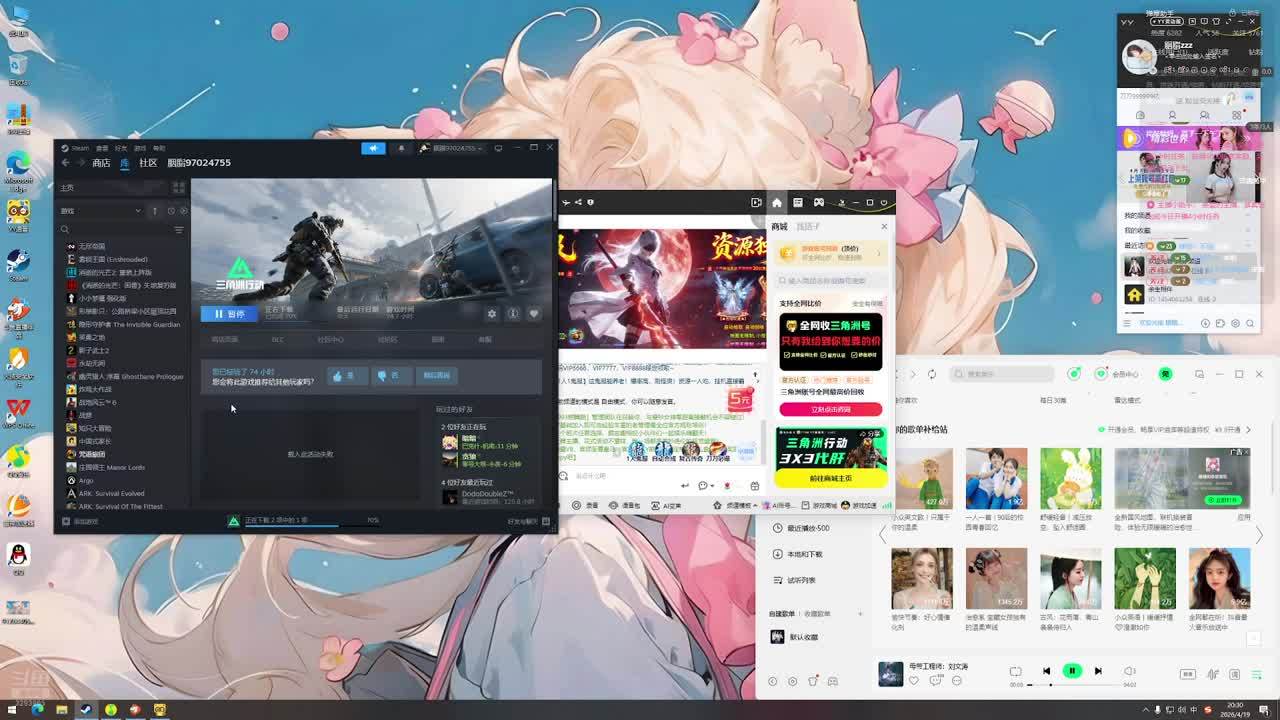Open the Steam notifications bell
Screen dimensions: 1280x720
[x=401, y=148]
